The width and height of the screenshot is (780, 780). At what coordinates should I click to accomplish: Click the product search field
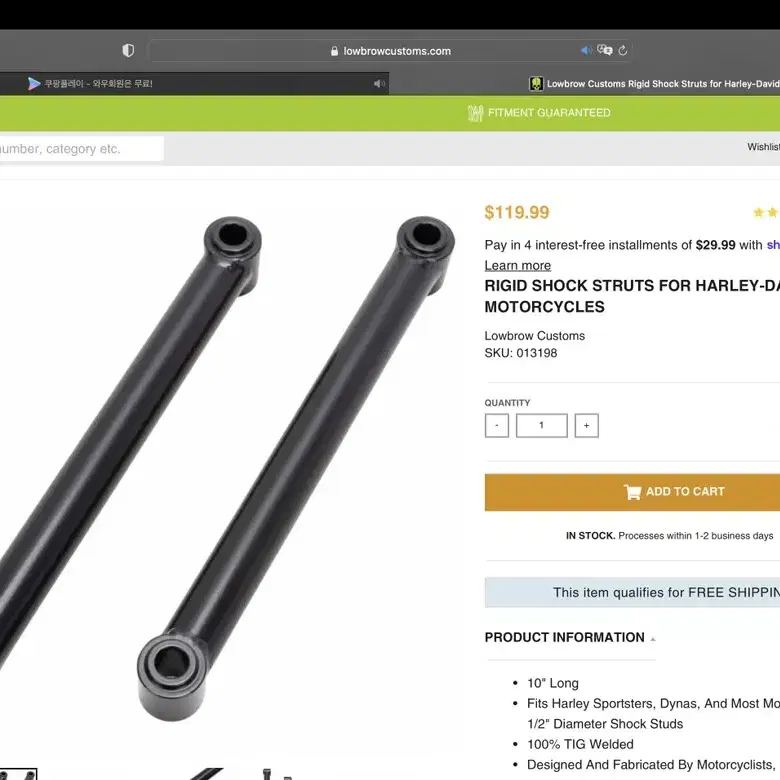pos(82,149)
